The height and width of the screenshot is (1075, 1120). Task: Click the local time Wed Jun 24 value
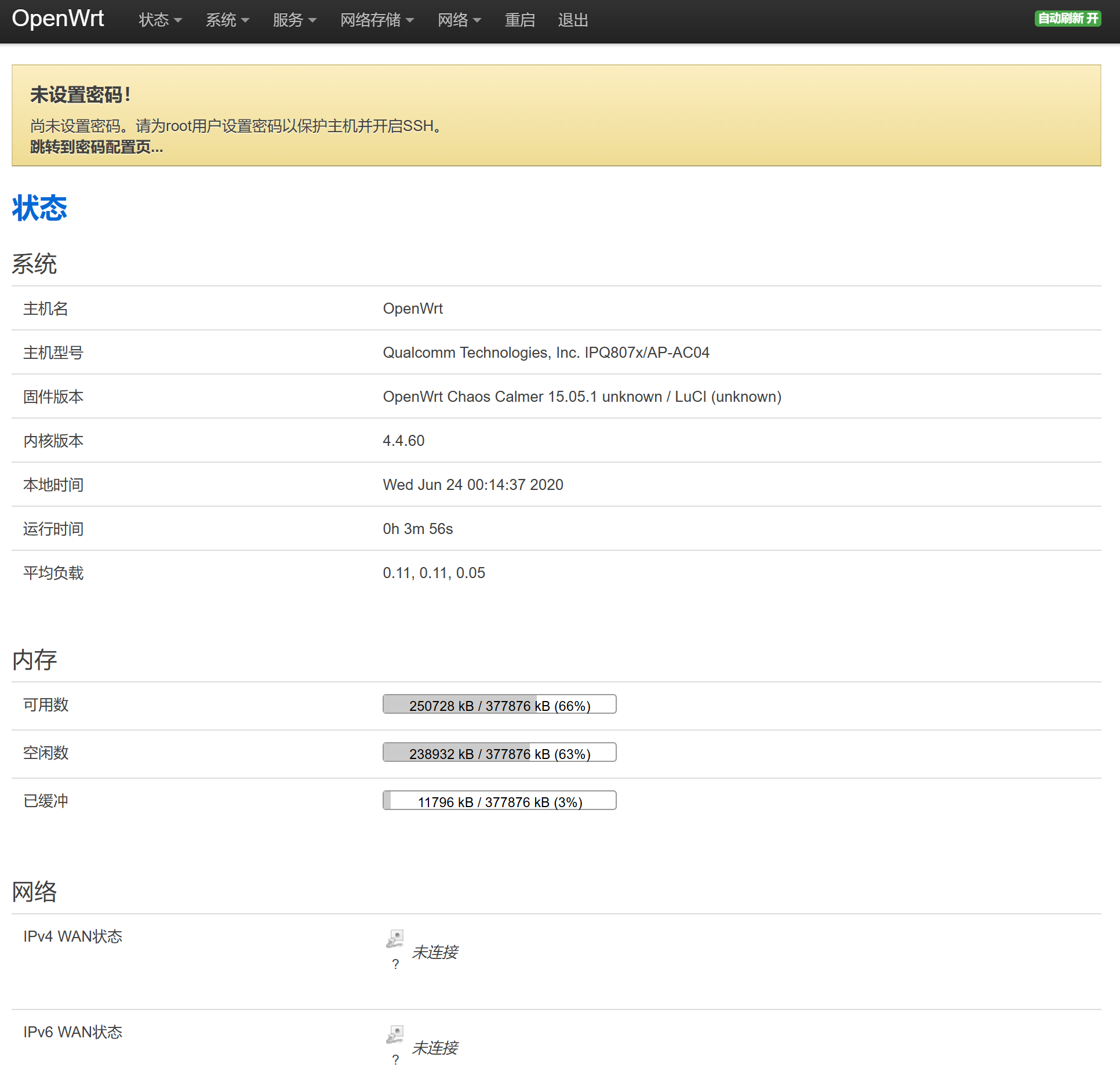473,485
